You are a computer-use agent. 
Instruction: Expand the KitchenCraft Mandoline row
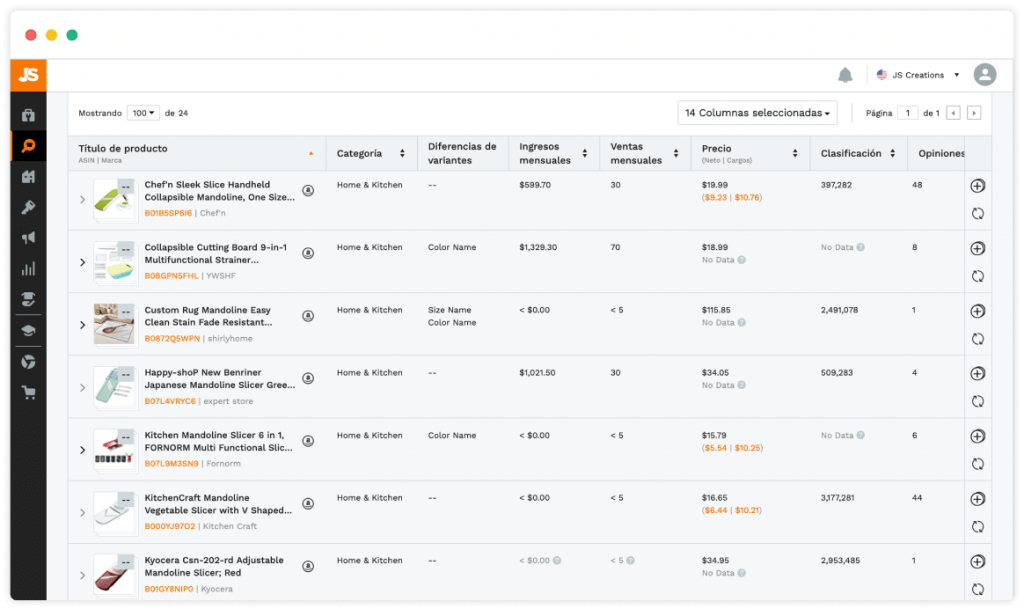[82, 513]
